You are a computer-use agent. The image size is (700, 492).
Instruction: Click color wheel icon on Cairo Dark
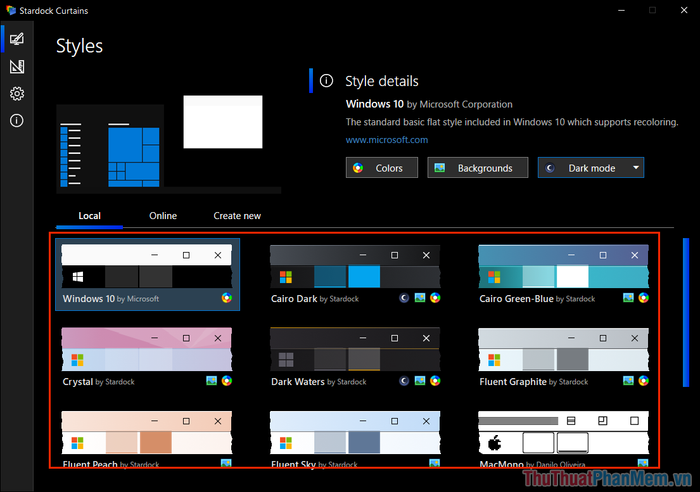435,298
